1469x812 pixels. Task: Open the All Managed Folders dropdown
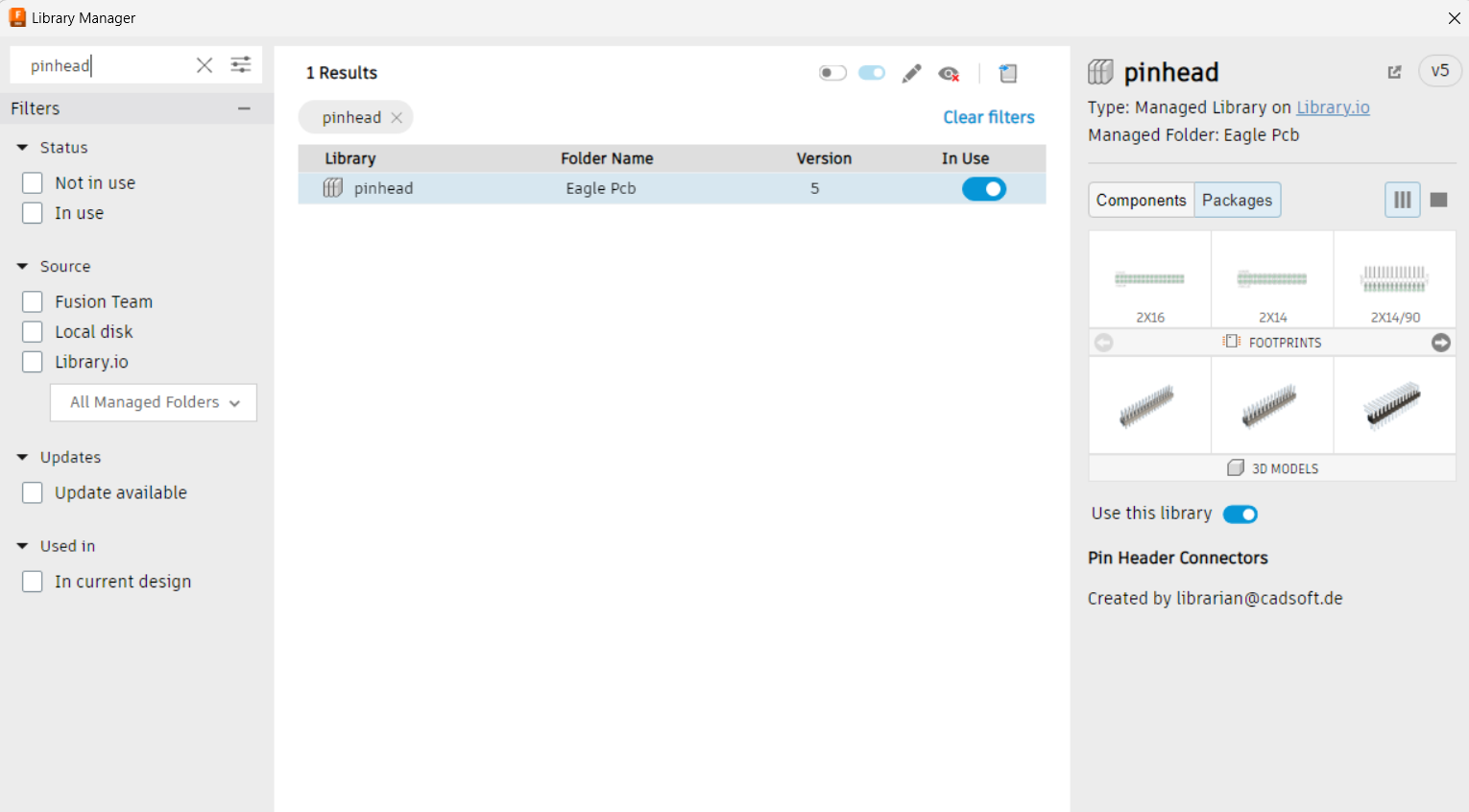(154, 402)
